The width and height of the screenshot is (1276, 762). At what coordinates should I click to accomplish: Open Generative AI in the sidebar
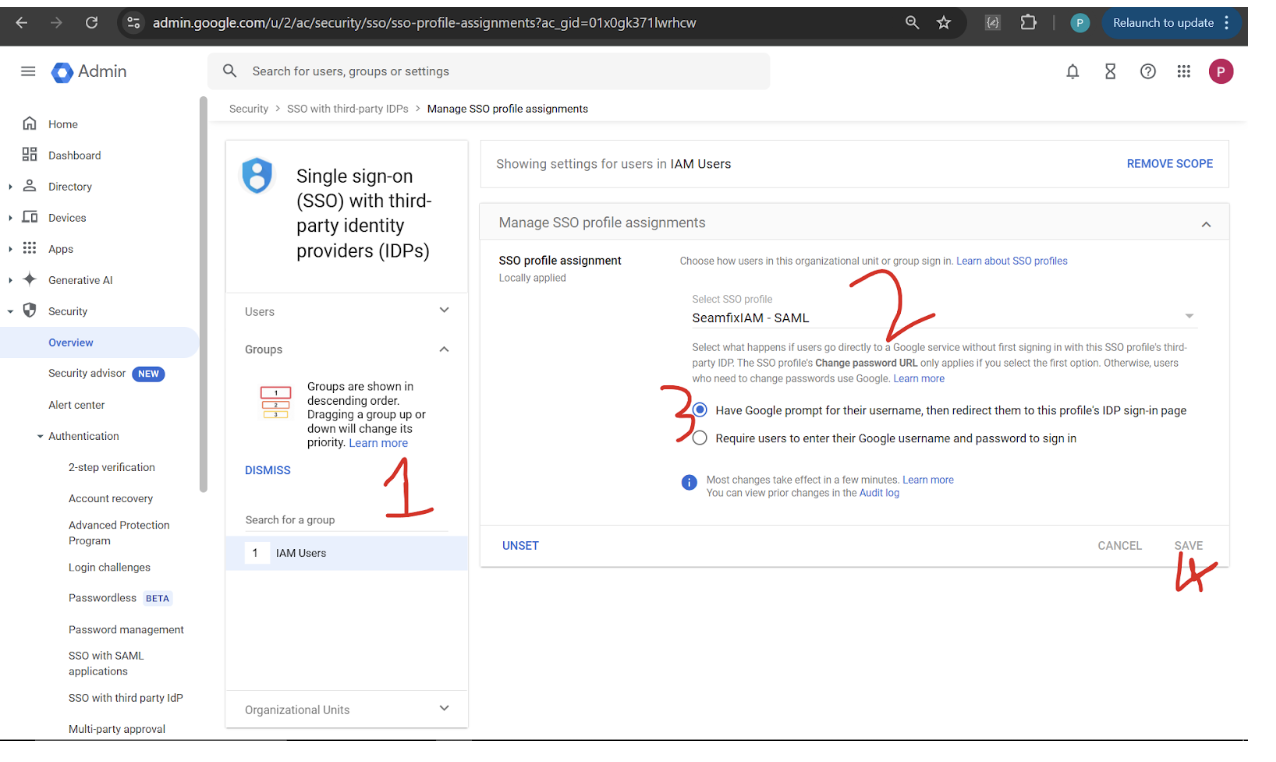tap(80, 280)
